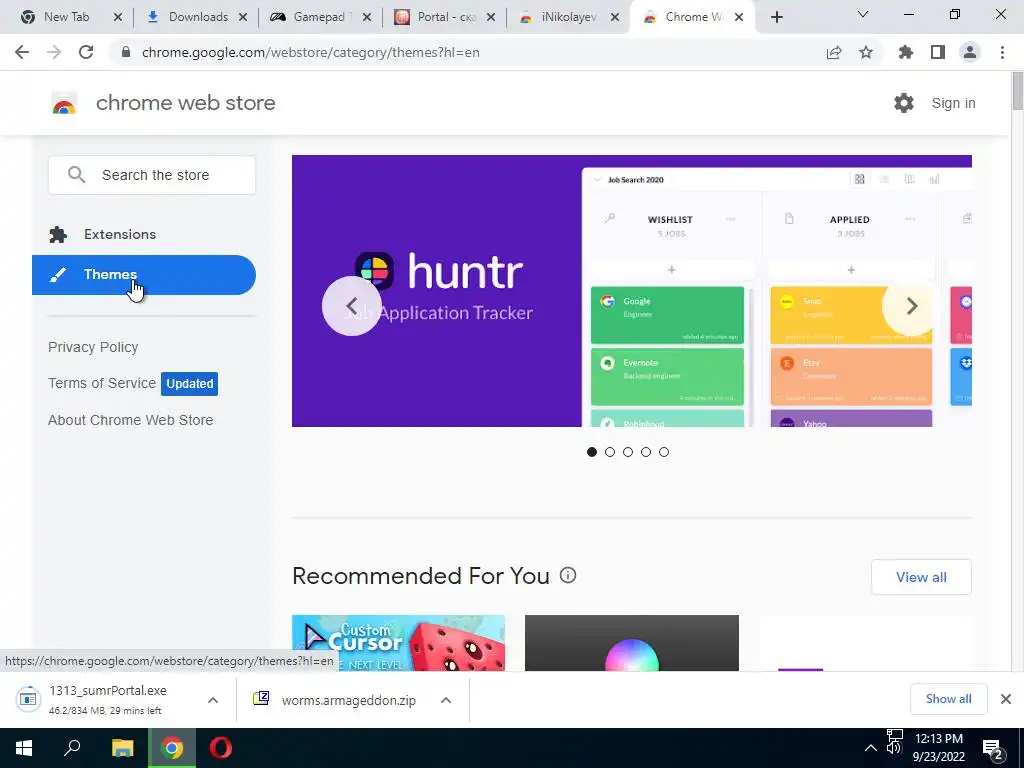Switch to the New Tab tab

(65, 17)
